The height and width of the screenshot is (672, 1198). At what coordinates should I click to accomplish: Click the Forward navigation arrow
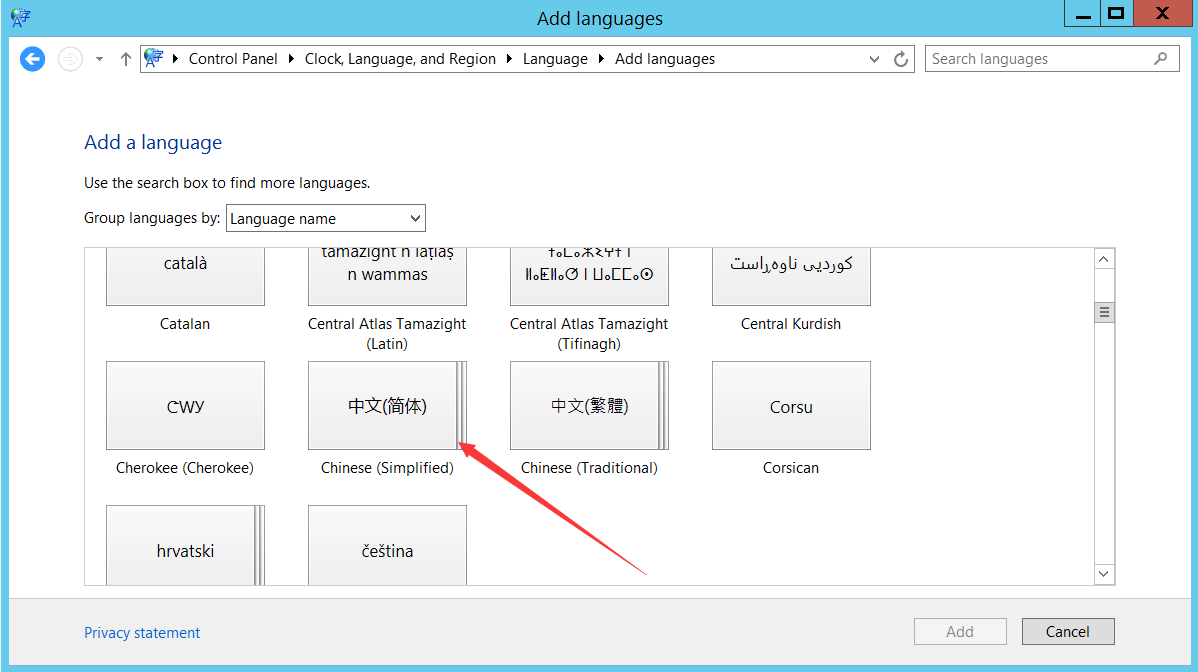point(69,59)
